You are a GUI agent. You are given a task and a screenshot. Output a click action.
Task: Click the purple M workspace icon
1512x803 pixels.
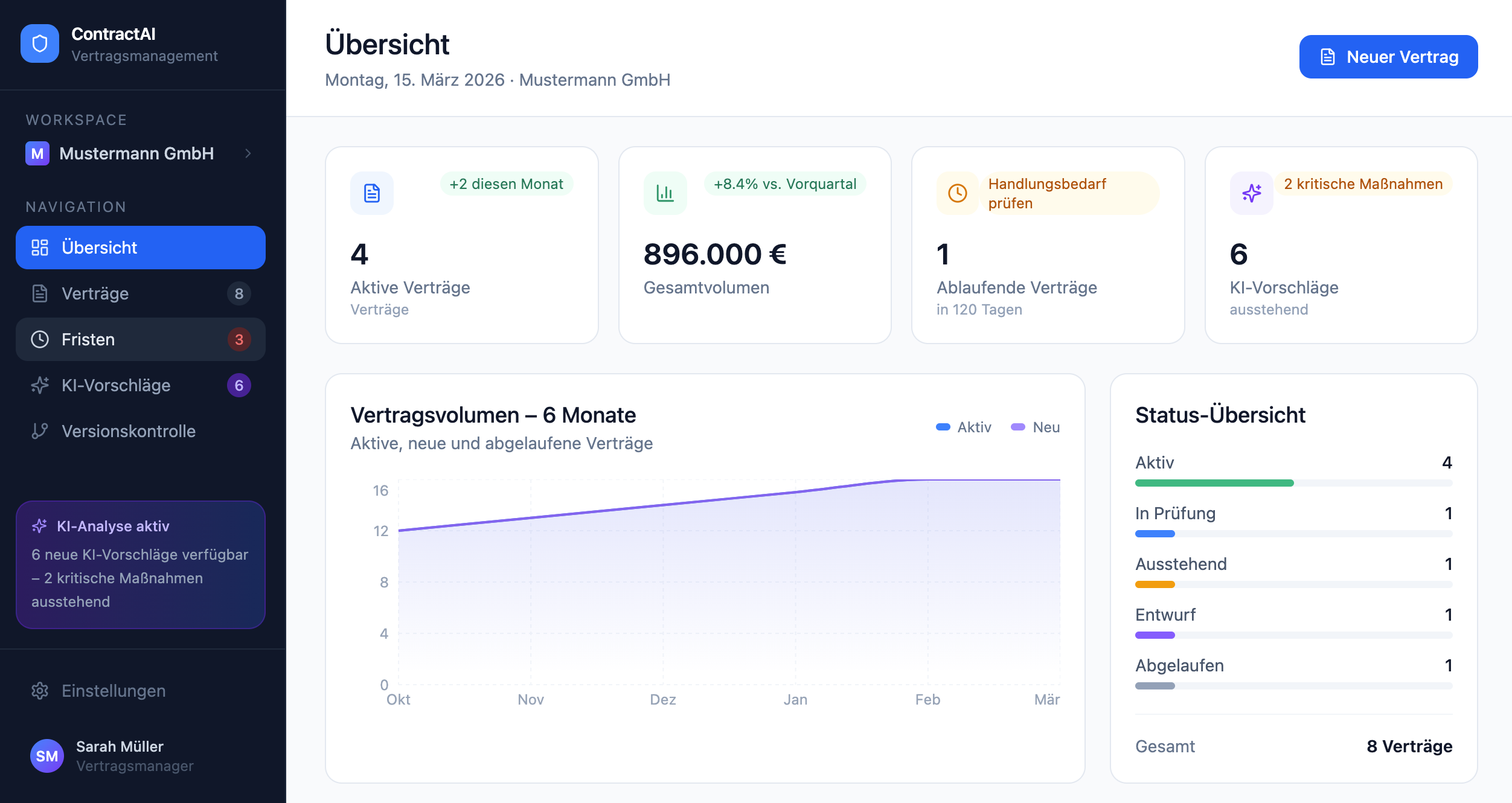pyautogui.click(x=37, y=153)
